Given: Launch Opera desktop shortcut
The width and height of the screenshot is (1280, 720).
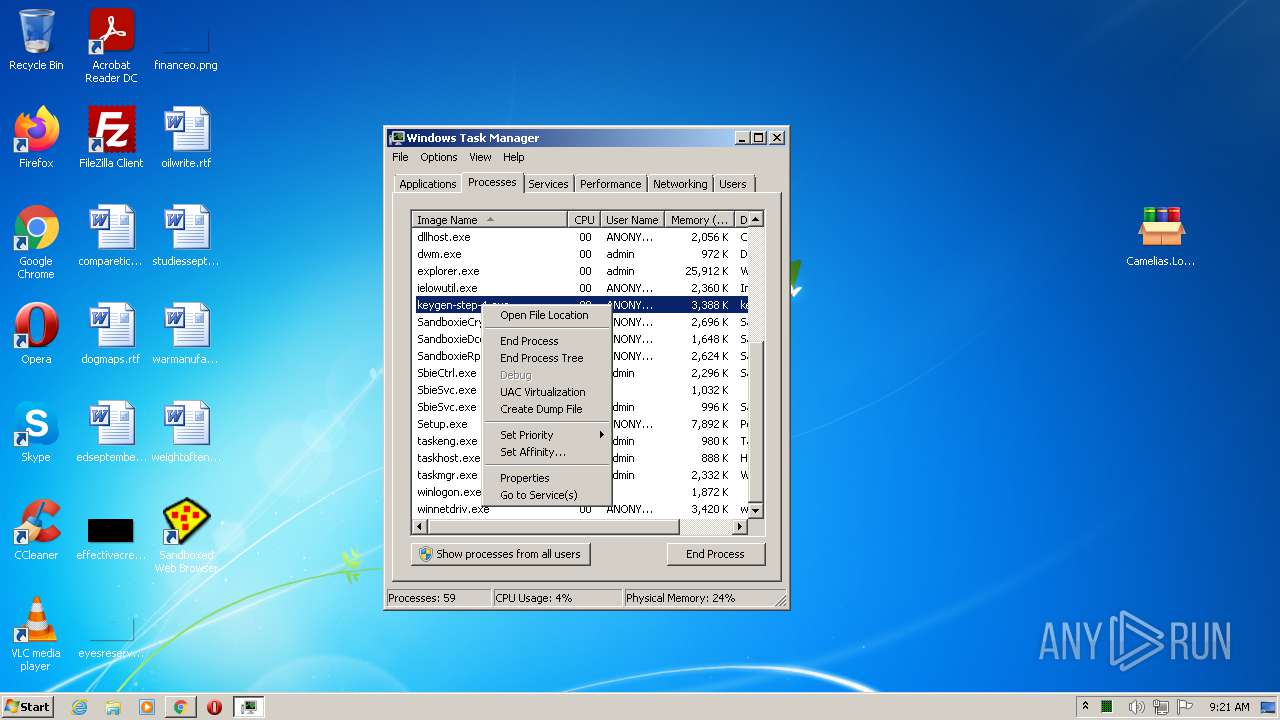Looking at the screenshot, I should [36, 334].
